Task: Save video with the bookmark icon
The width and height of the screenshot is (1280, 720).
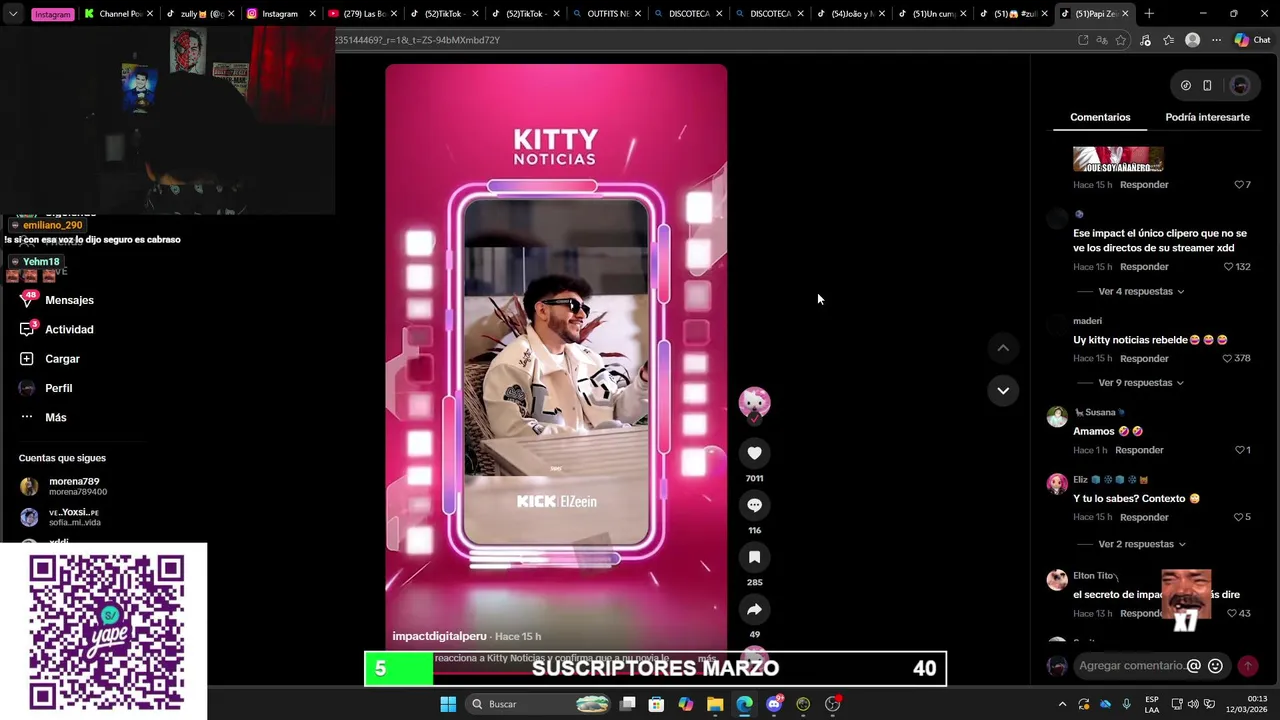Action: [x=754, y=557]
